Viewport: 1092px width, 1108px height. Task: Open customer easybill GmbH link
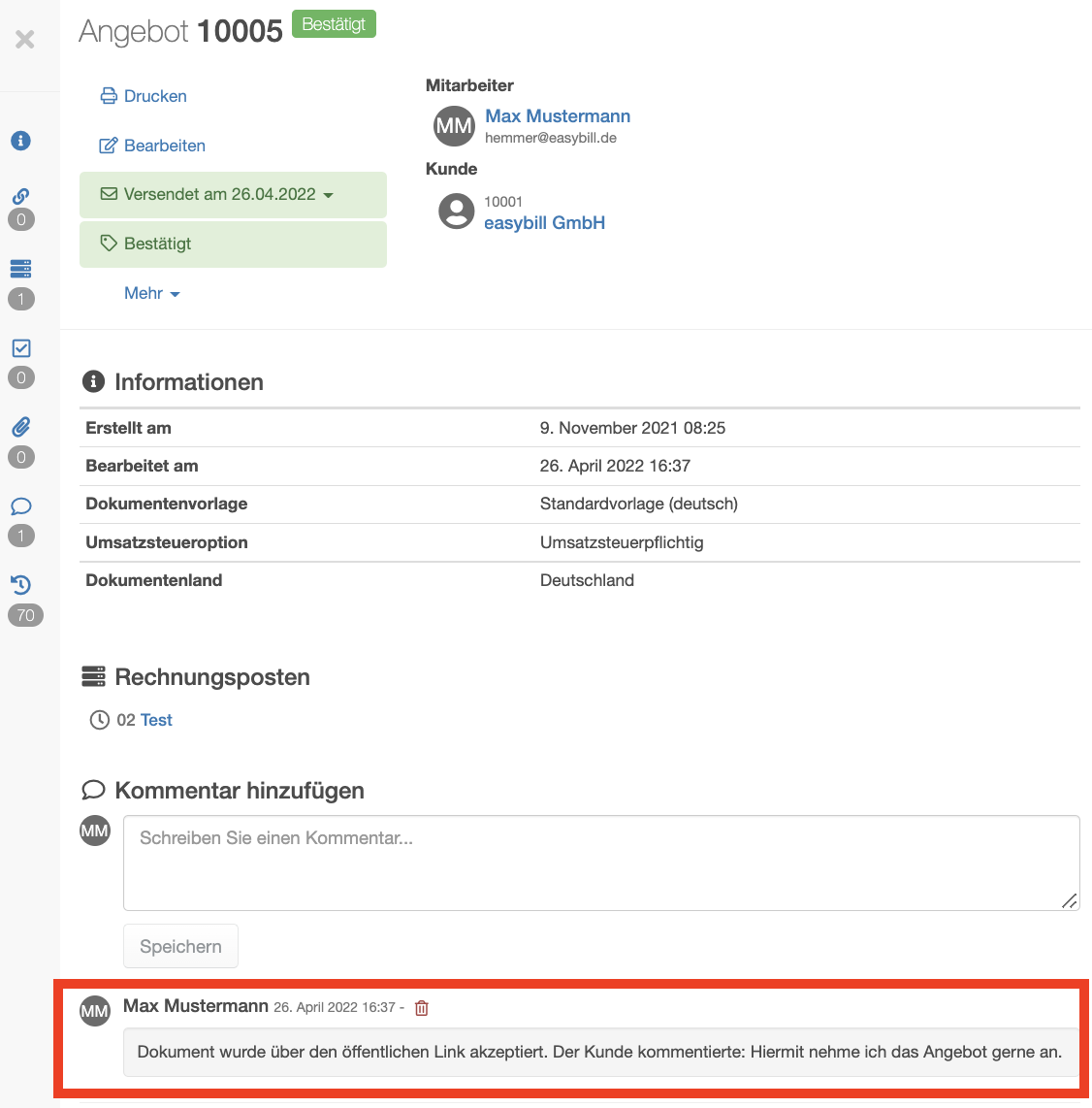[544, 222]
